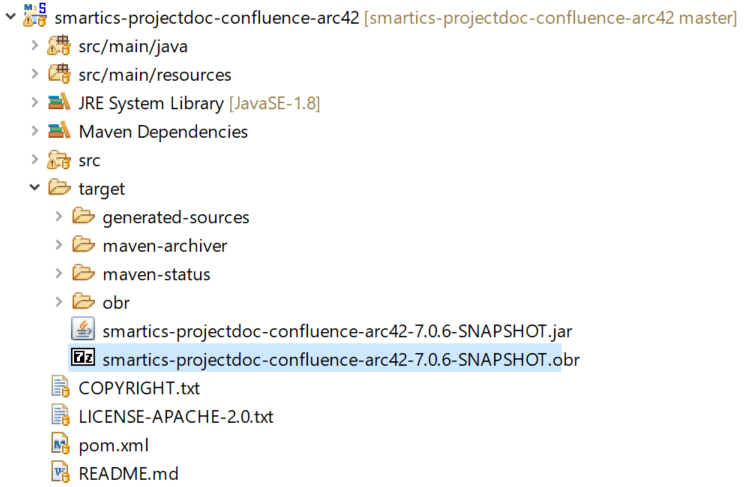
Task: Click the src/main/resources package folder icon
Action: (60, 74)
